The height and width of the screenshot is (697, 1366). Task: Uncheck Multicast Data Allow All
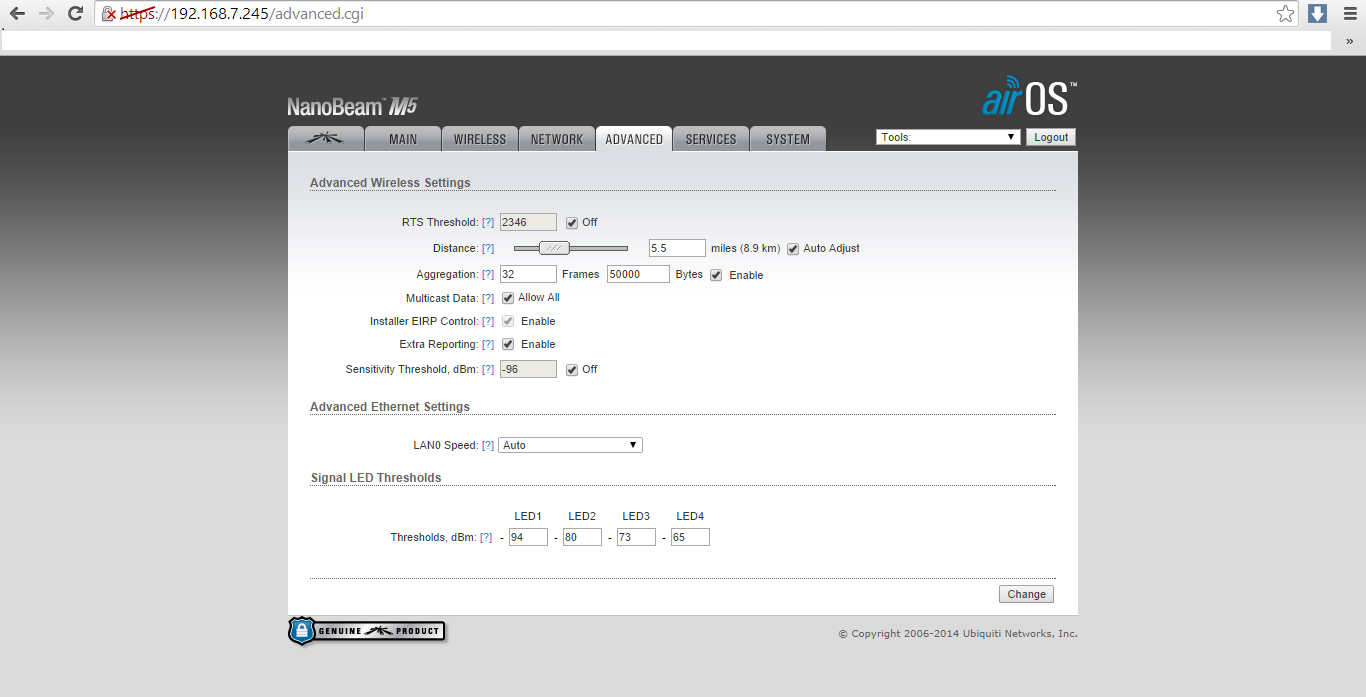tap(508, 298)
